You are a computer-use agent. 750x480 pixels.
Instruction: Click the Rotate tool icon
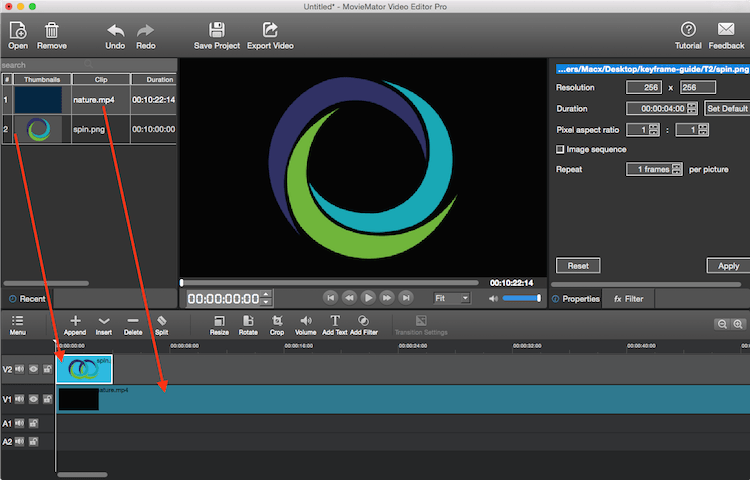point(248,321)
